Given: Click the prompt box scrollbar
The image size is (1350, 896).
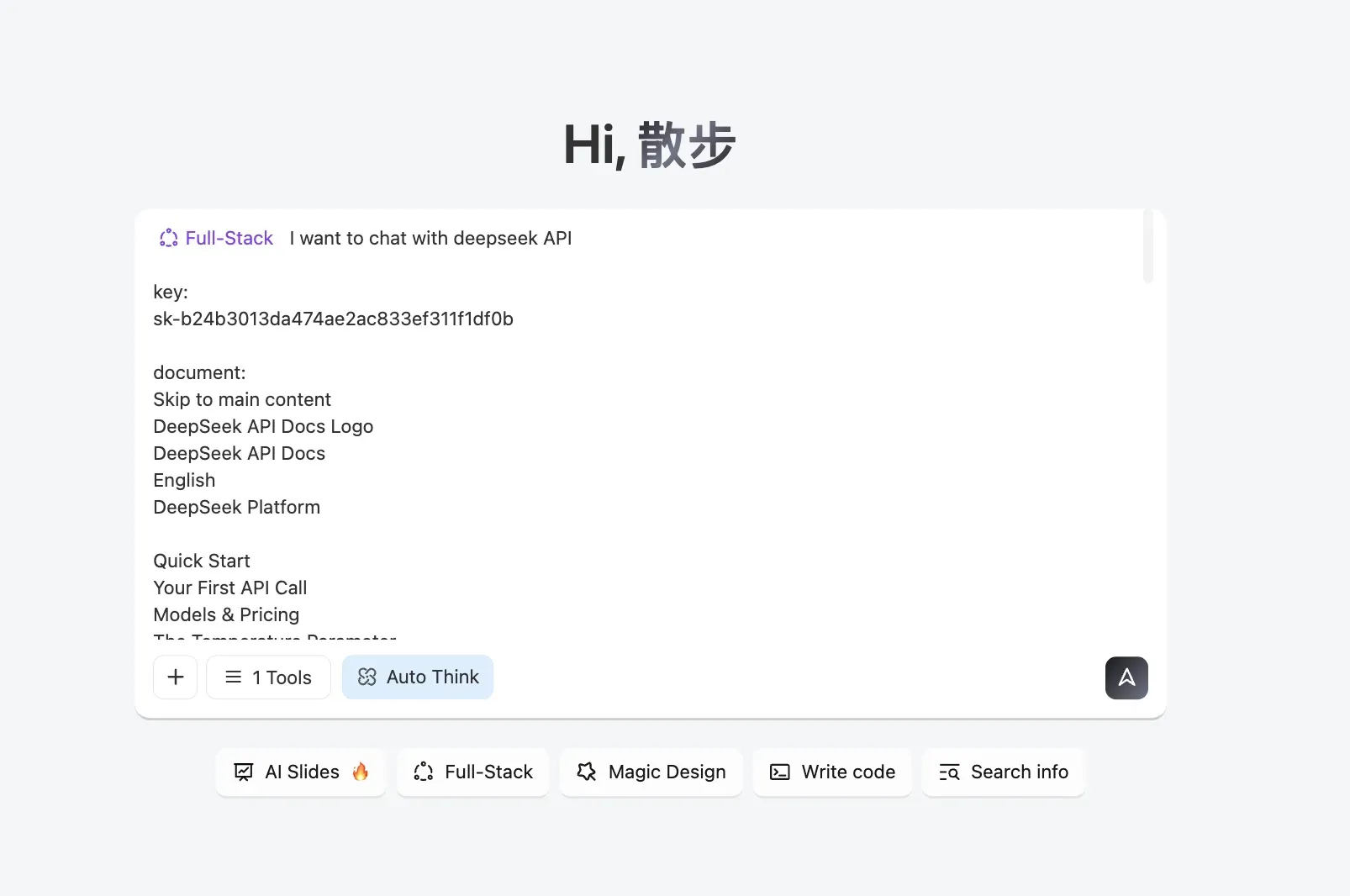Looking at the screenshot, I should (x=1147, y=247).
